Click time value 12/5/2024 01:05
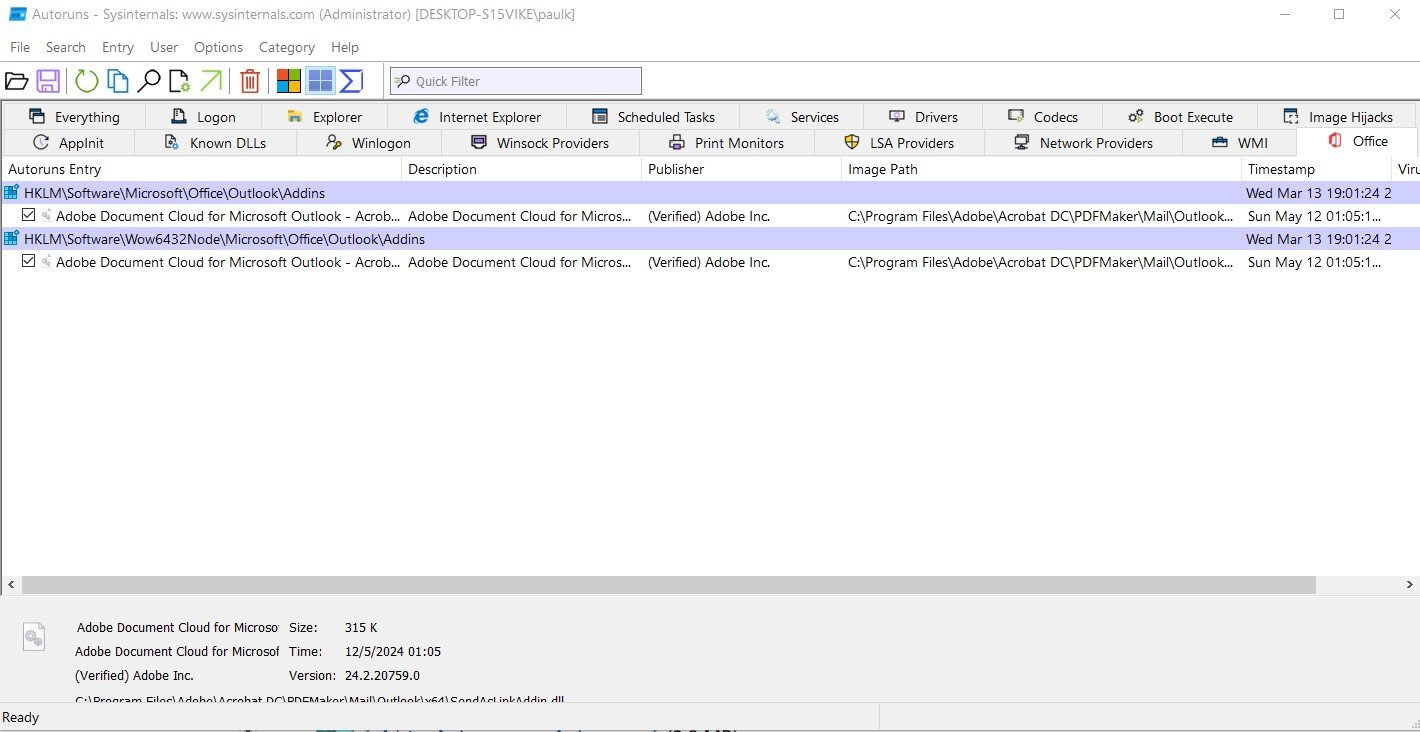This screenshot has height=732, width=1420. coord(392,651)
